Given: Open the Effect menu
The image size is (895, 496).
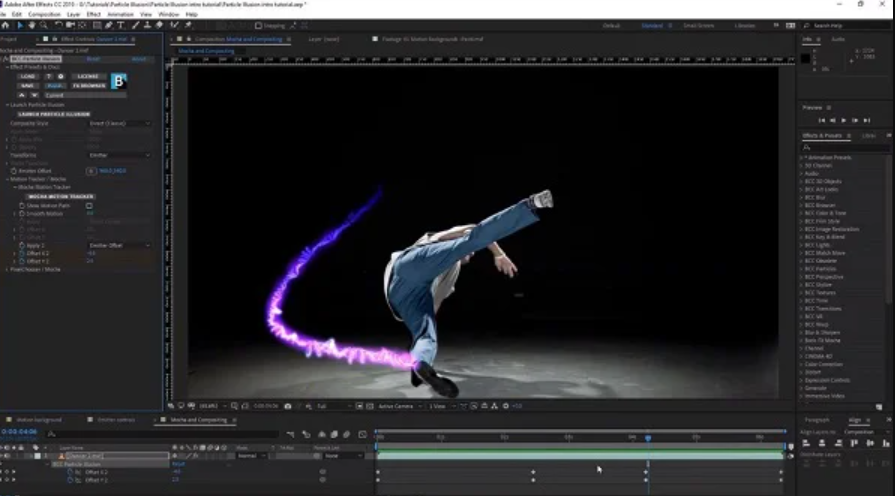Looking at the screenshot, I should [93, 14].
